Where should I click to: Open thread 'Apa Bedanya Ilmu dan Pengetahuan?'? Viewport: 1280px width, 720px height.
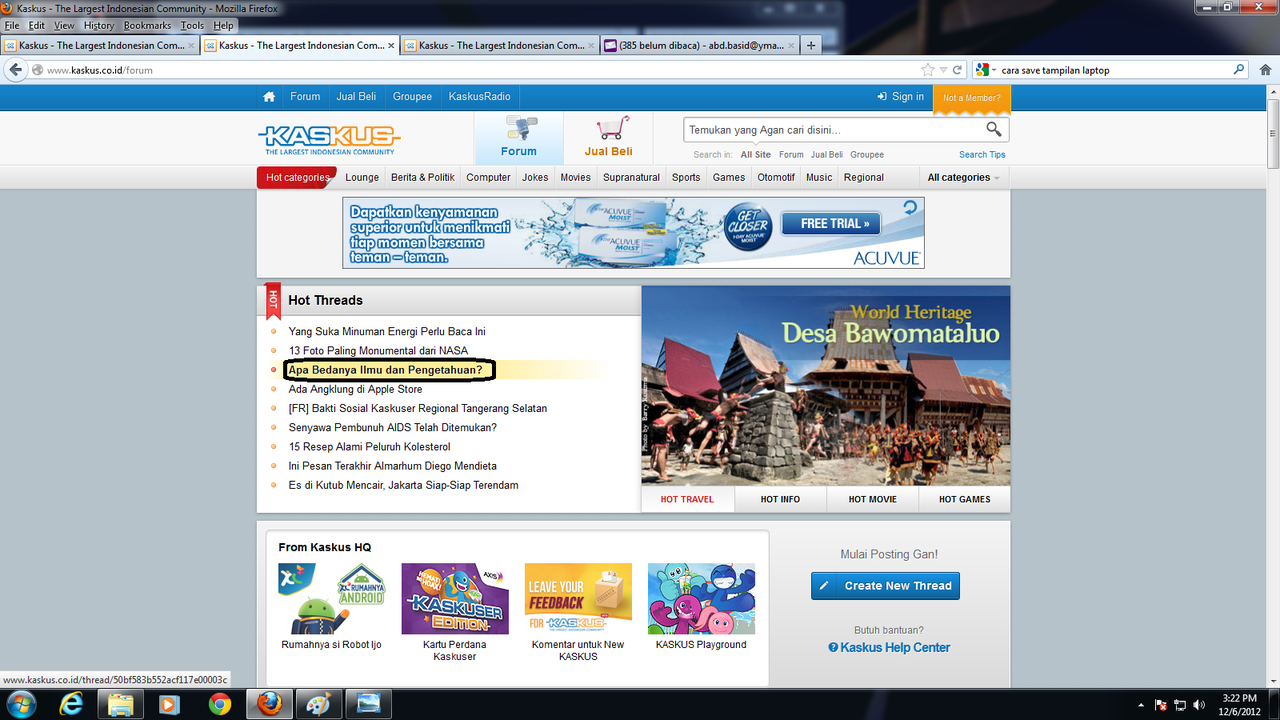tap(385, 370)
